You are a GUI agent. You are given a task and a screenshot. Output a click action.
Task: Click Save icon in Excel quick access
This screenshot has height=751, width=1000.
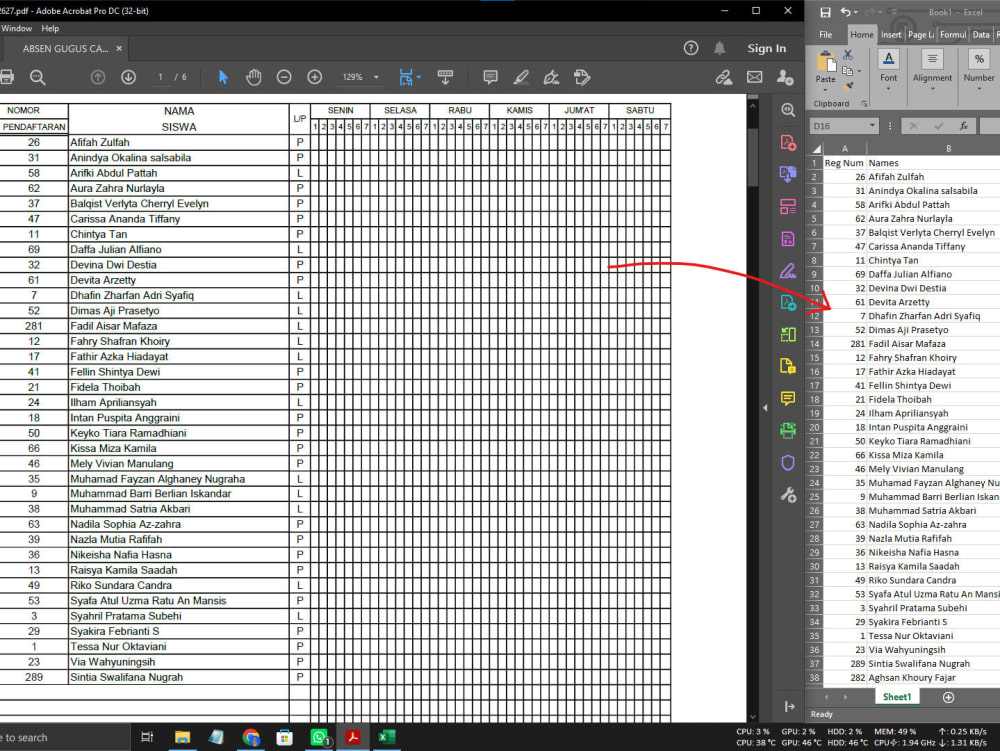tap(825, 12)
